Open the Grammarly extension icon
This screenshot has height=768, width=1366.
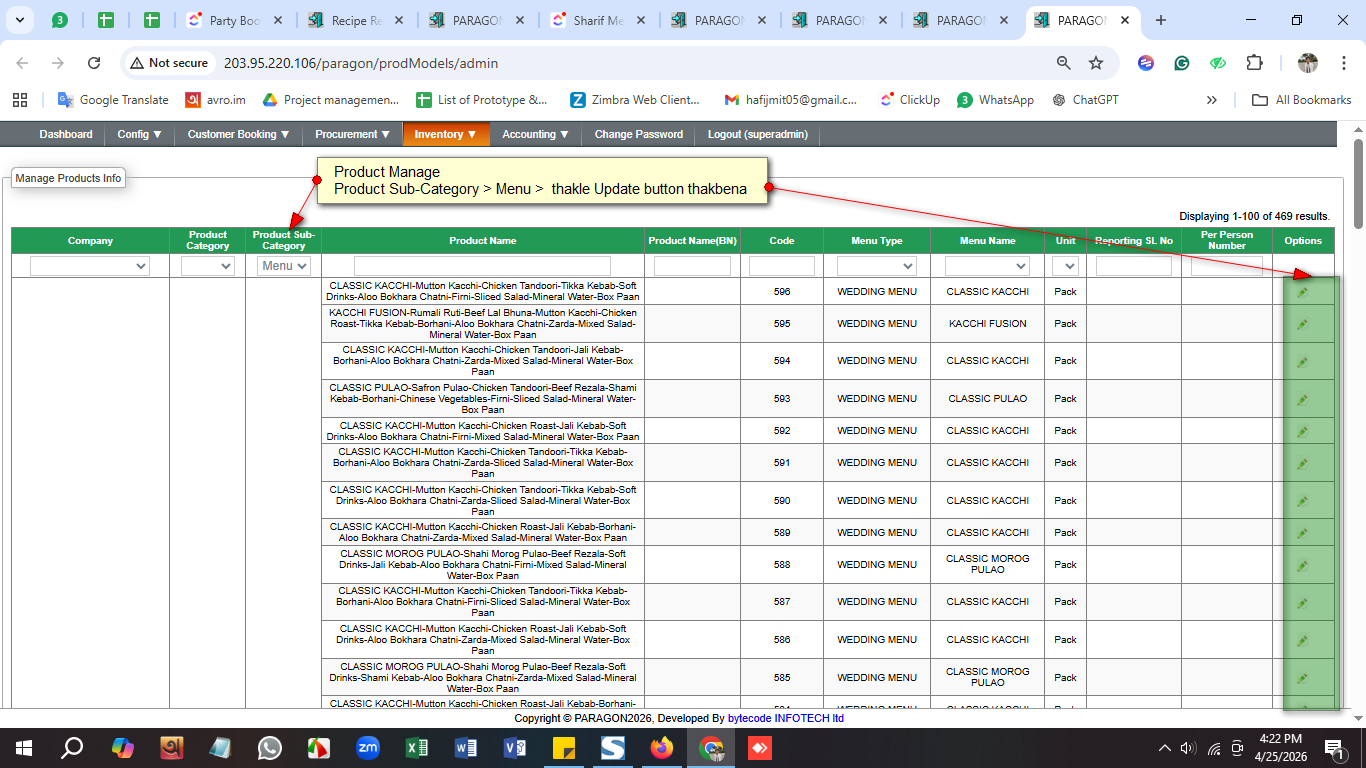coord(1182,63)
